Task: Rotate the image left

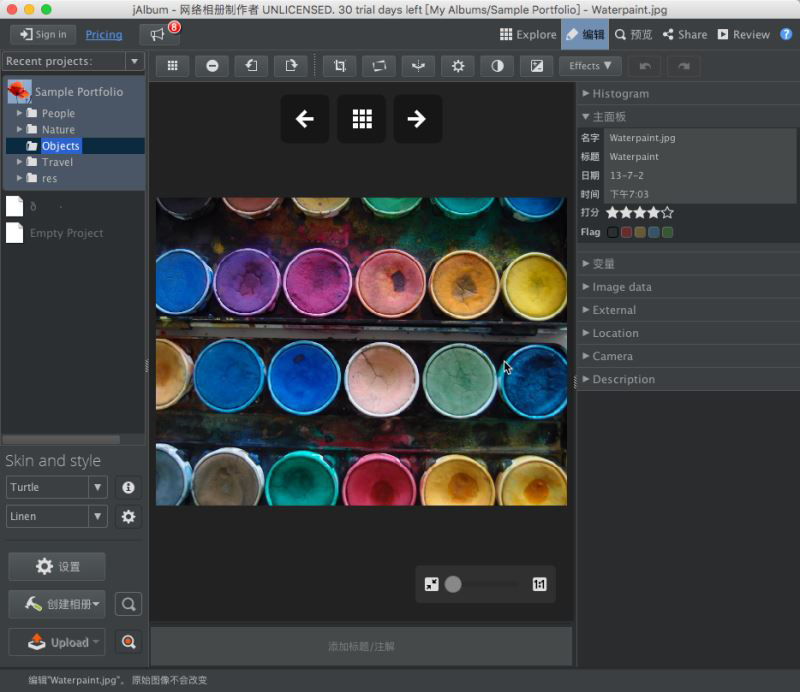Action: click(251, 66)
